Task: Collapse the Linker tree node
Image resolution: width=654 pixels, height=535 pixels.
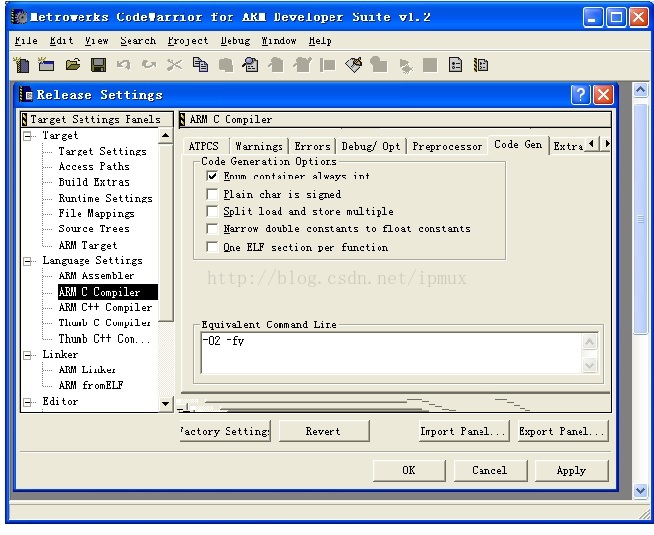Action: (x=28, y=355)
